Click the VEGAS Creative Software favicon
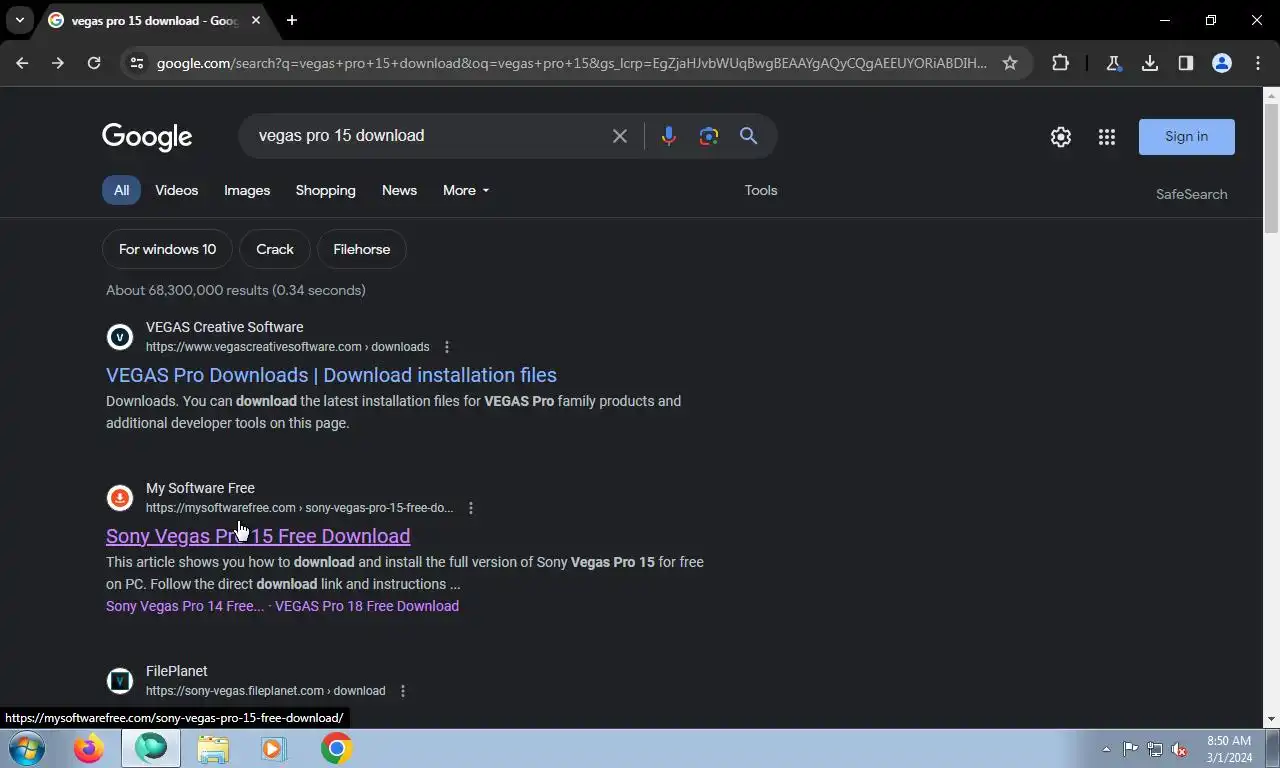The height and width of the screenshot is (768, 1280). coord(120,337)
